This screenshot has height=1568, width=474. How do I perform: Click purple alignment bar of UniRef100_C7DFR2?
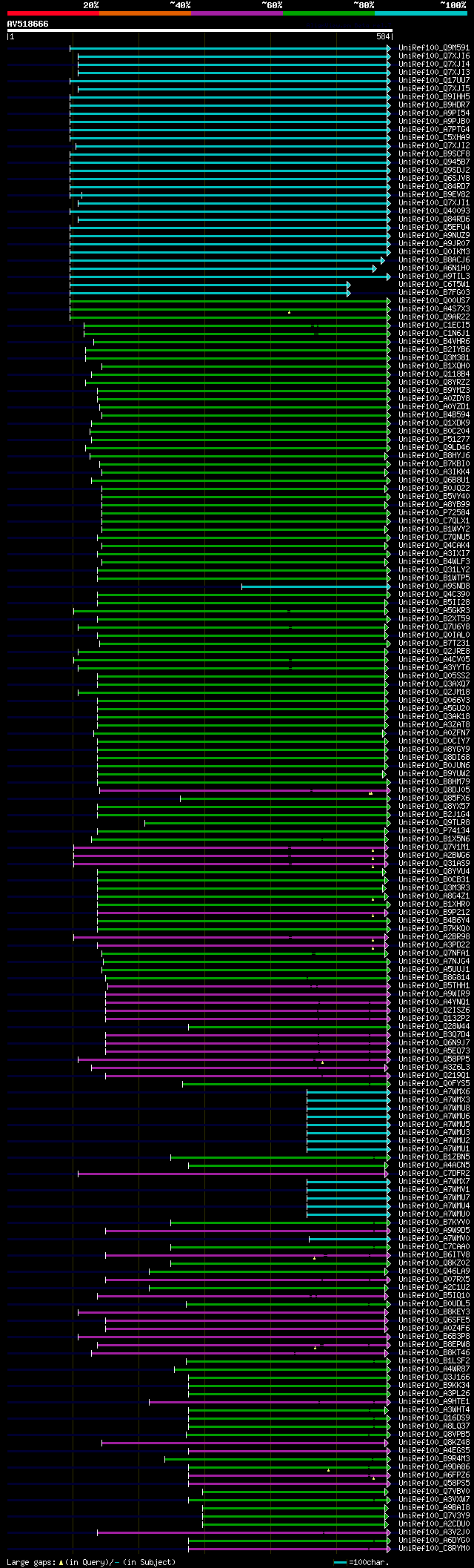tap(232, 1174)
